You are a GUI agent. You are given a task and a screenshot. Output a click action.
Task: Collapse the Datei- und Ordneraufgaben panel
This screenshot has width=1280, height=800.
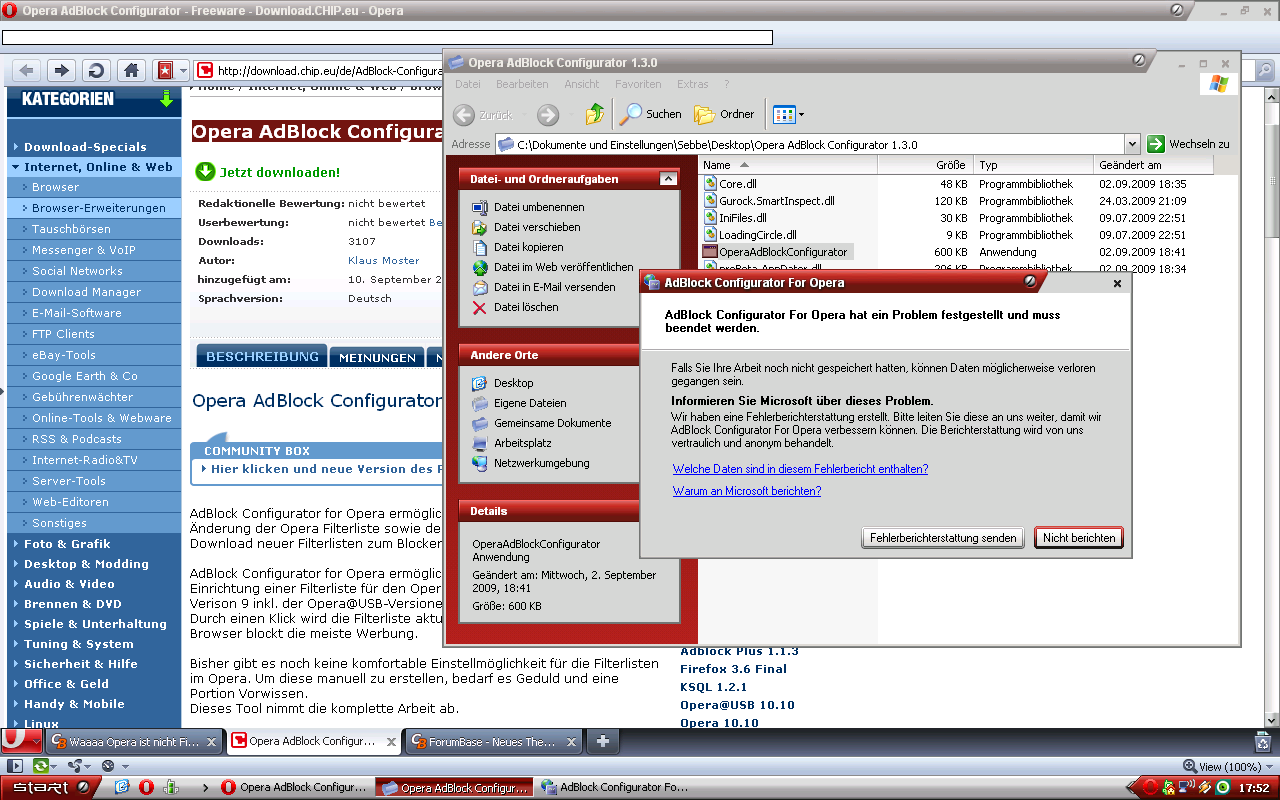(668, 179)
